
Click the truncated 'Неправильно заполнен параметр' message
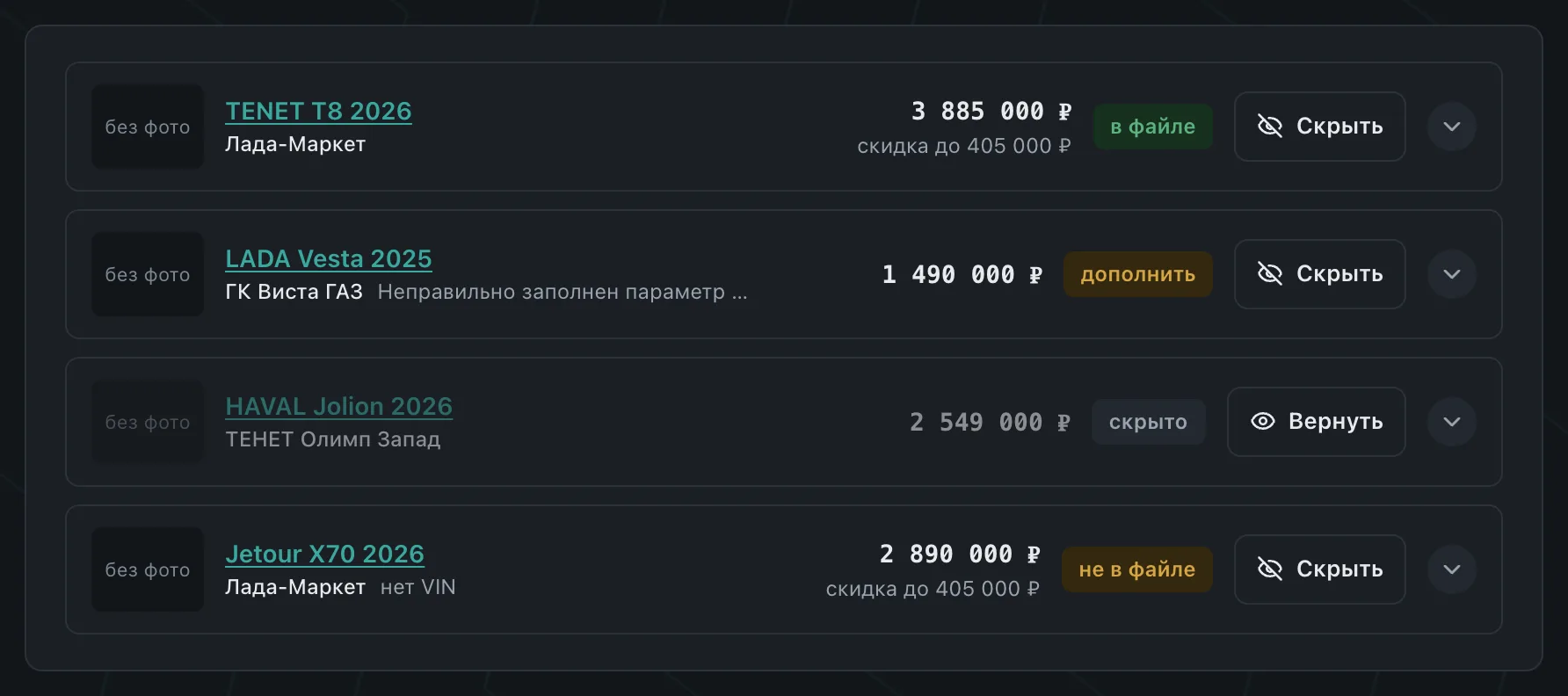563,292
